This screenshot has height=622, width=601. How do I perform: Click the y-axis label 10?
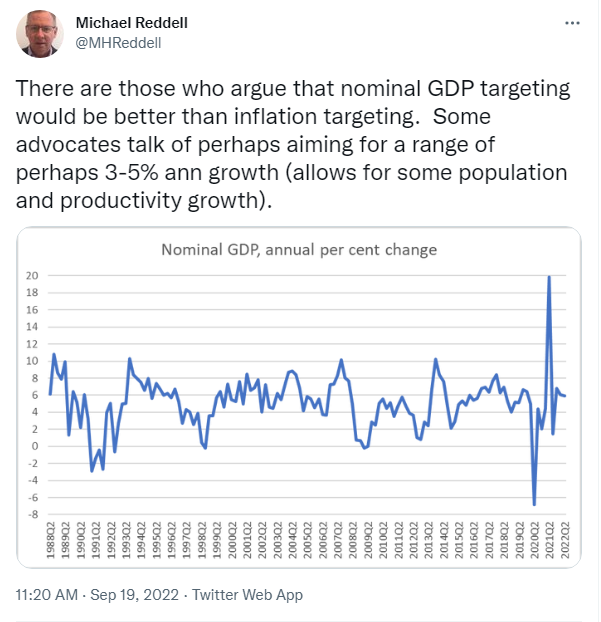click(33, 360)
